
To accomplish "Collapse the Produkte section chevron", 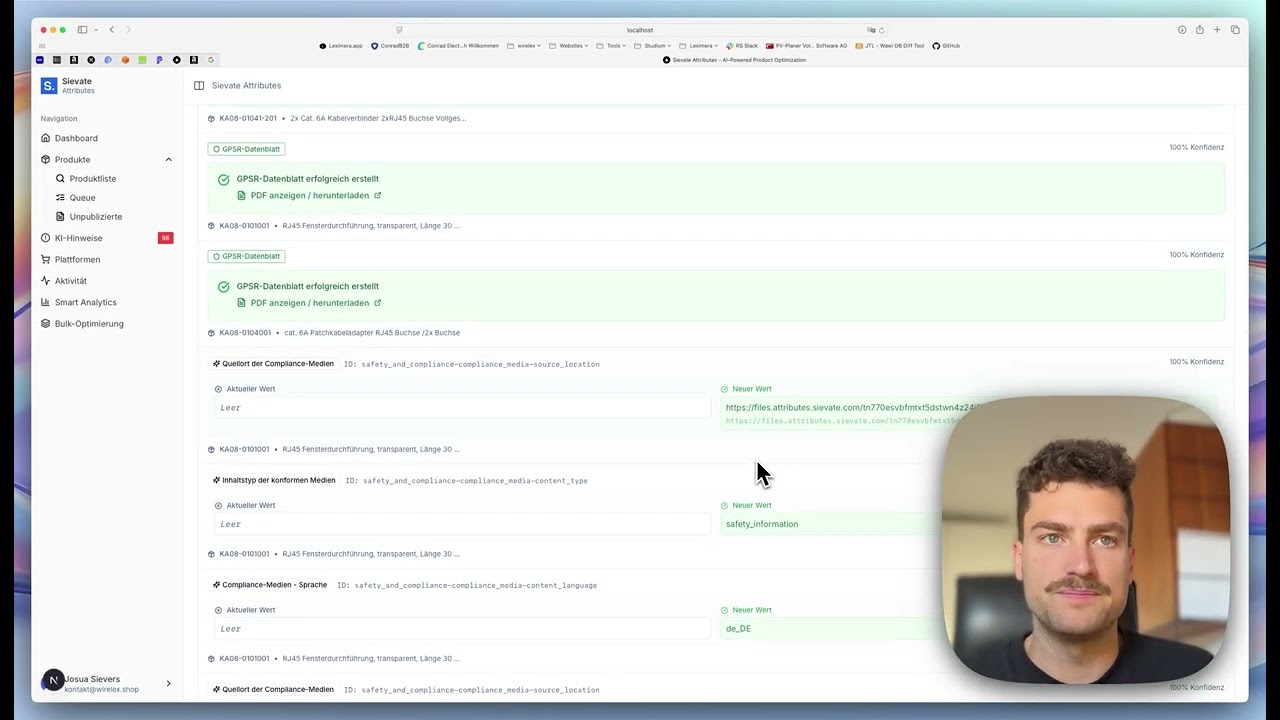I will pos(168,160).
